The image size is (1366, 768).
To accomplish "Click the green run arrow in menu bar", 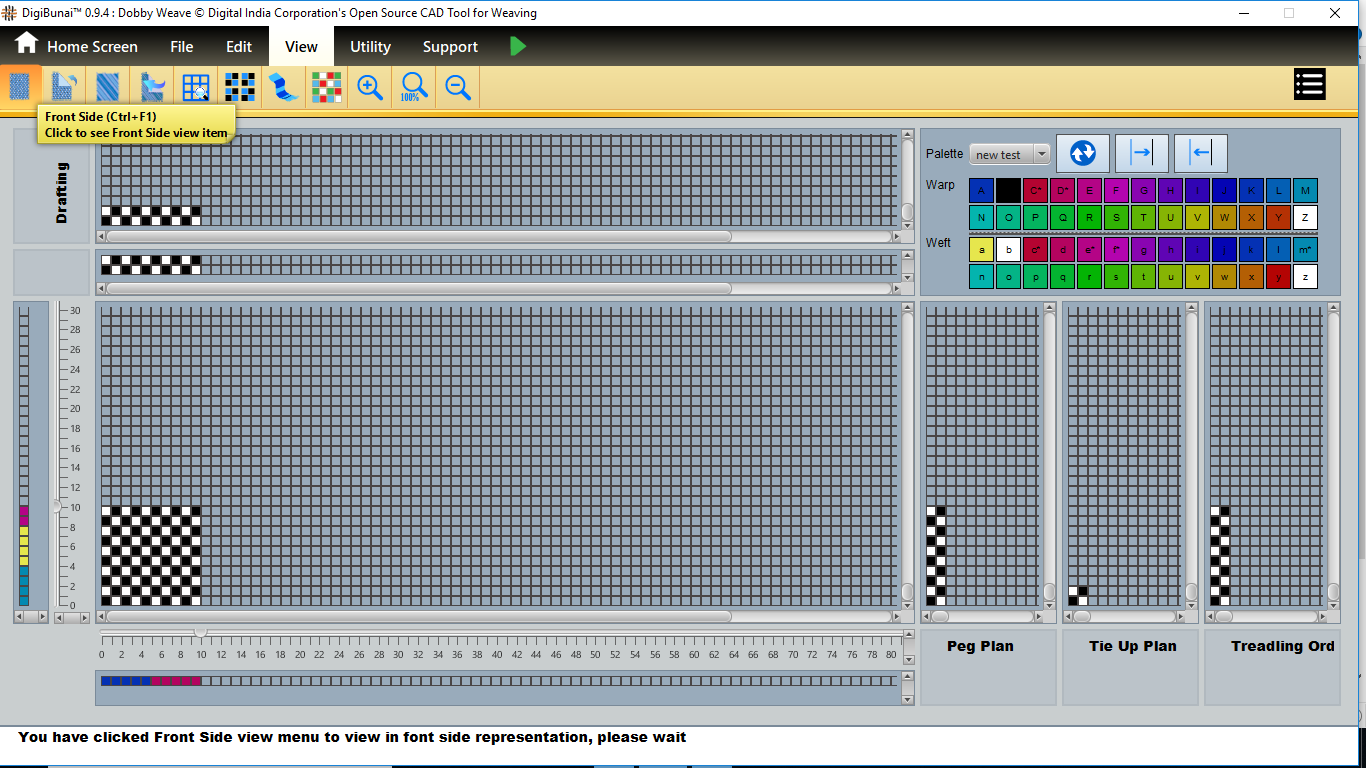I will tap(517, 46).
